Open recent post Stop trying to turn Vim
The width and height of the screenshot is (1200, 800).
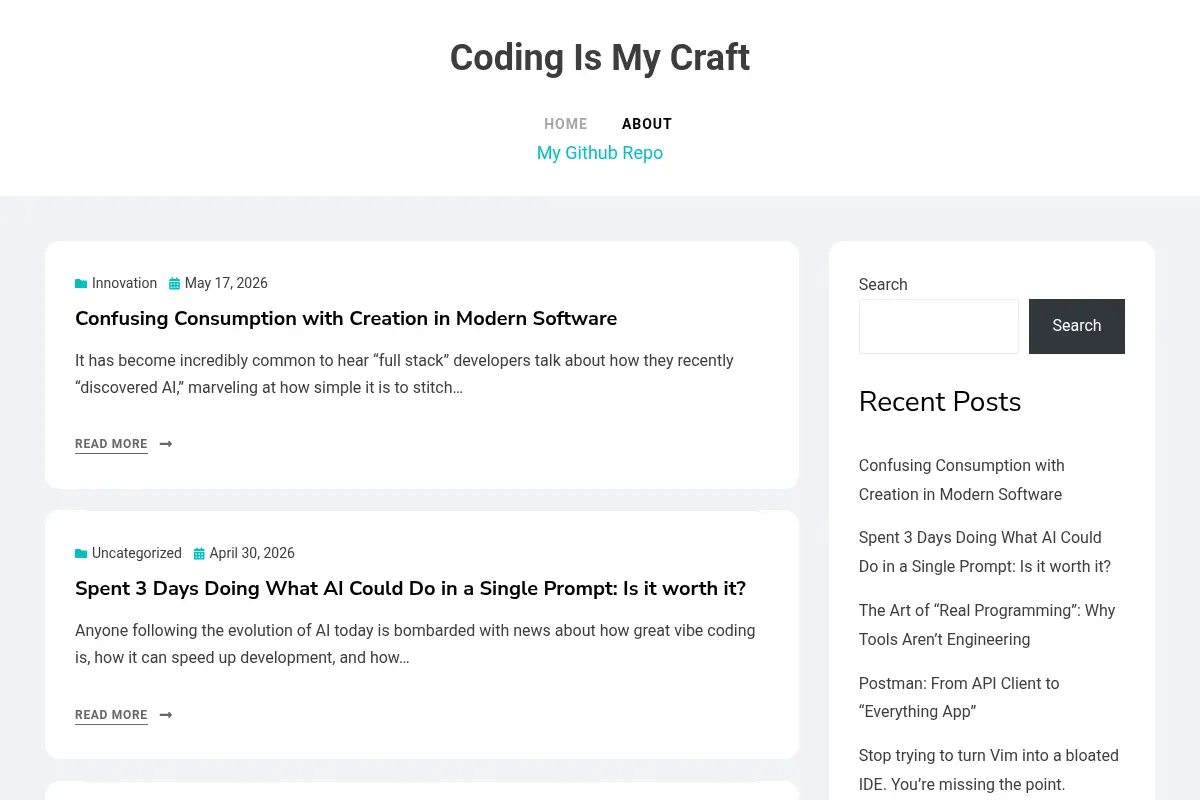pyautogui.click(x=989, y=770)
